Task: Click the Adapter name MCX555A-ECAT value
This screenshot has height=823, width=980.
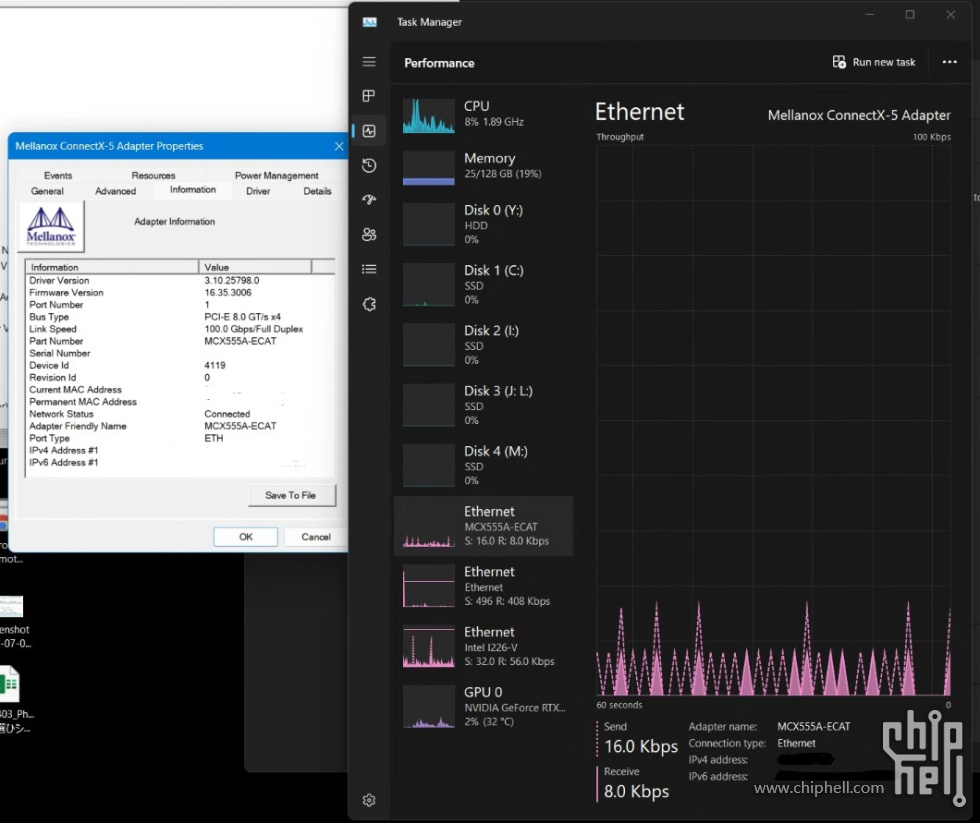Action: [x=813, y=726]
